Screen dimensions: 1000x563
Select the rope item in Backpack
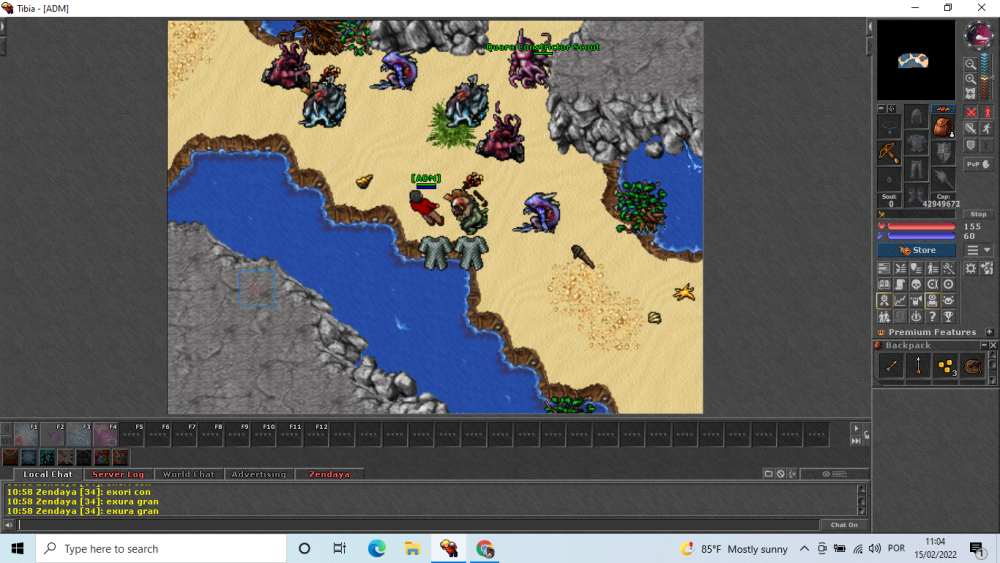pyautogui.click(x=973, y=366)
